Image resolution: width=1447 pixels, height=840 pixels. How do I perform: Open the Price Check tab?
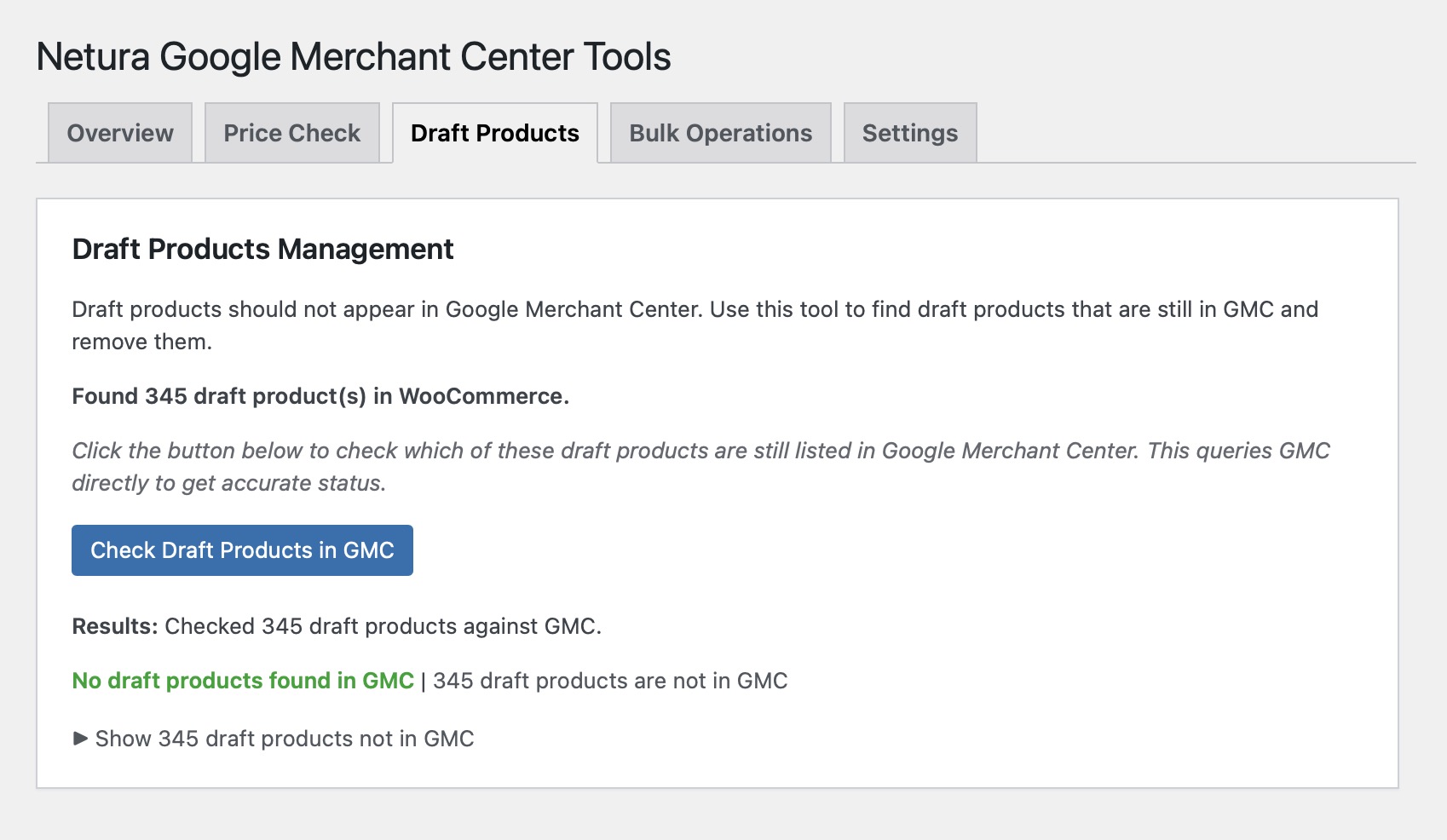[291, 133]
